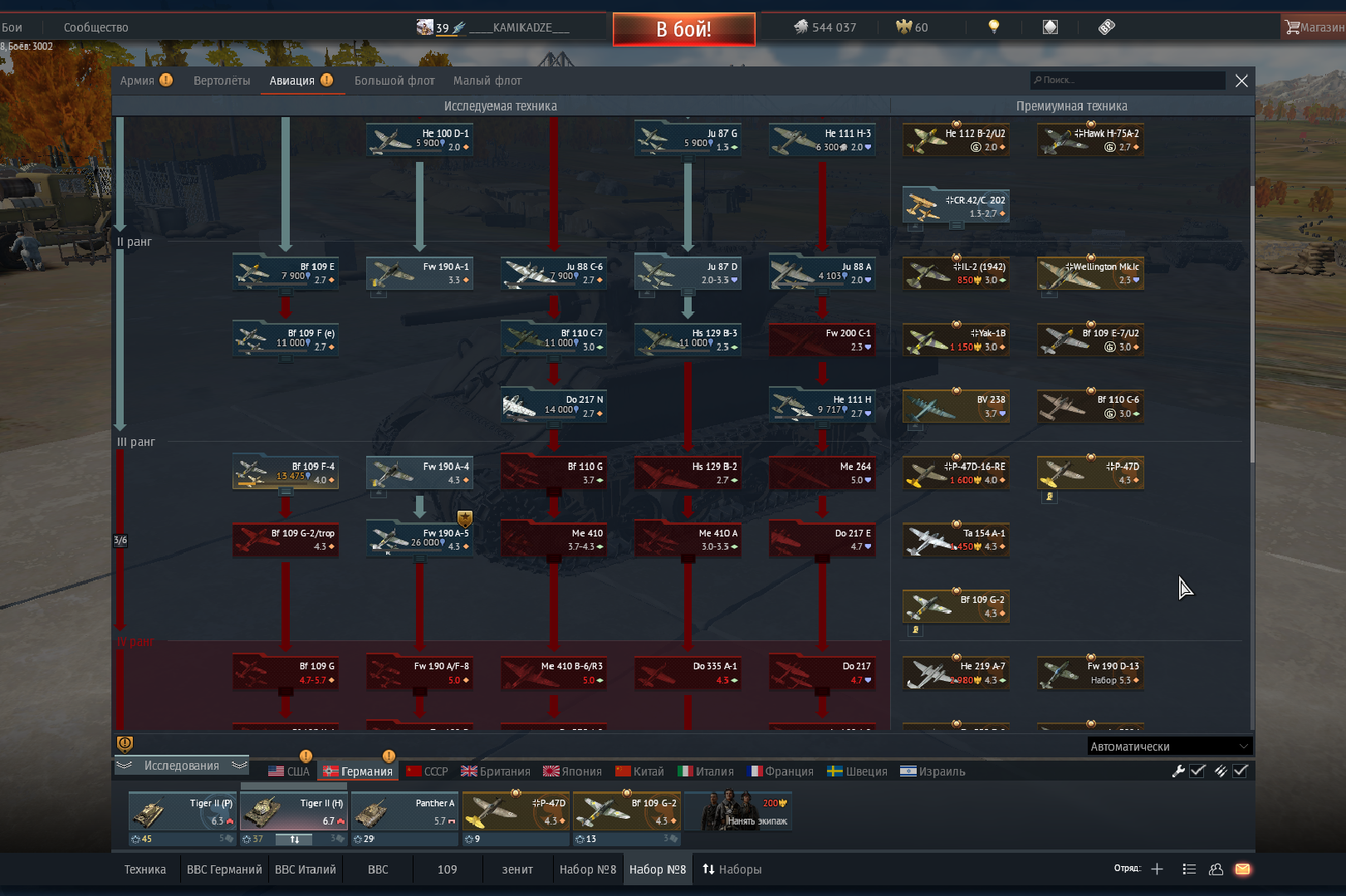Switch to the Армия tab

[x=145, y=81]
